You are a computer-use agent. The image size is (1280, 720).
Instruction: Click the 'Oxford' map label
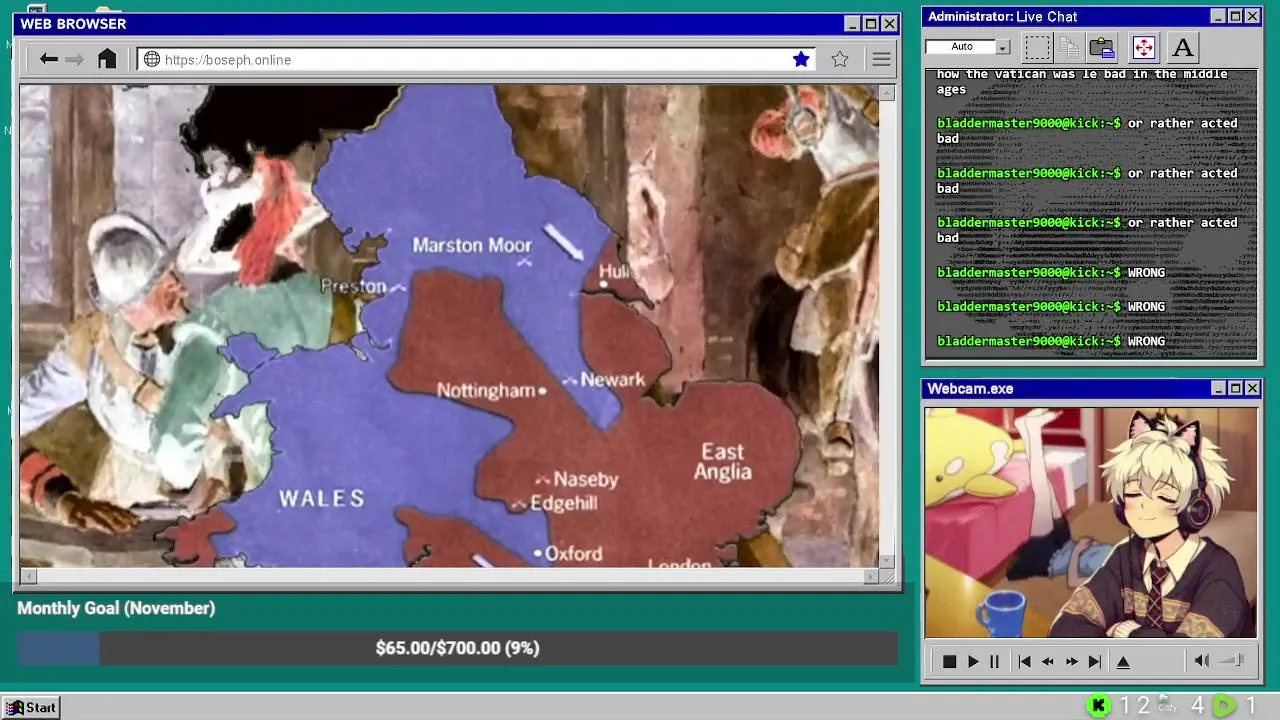coord(573,553)
